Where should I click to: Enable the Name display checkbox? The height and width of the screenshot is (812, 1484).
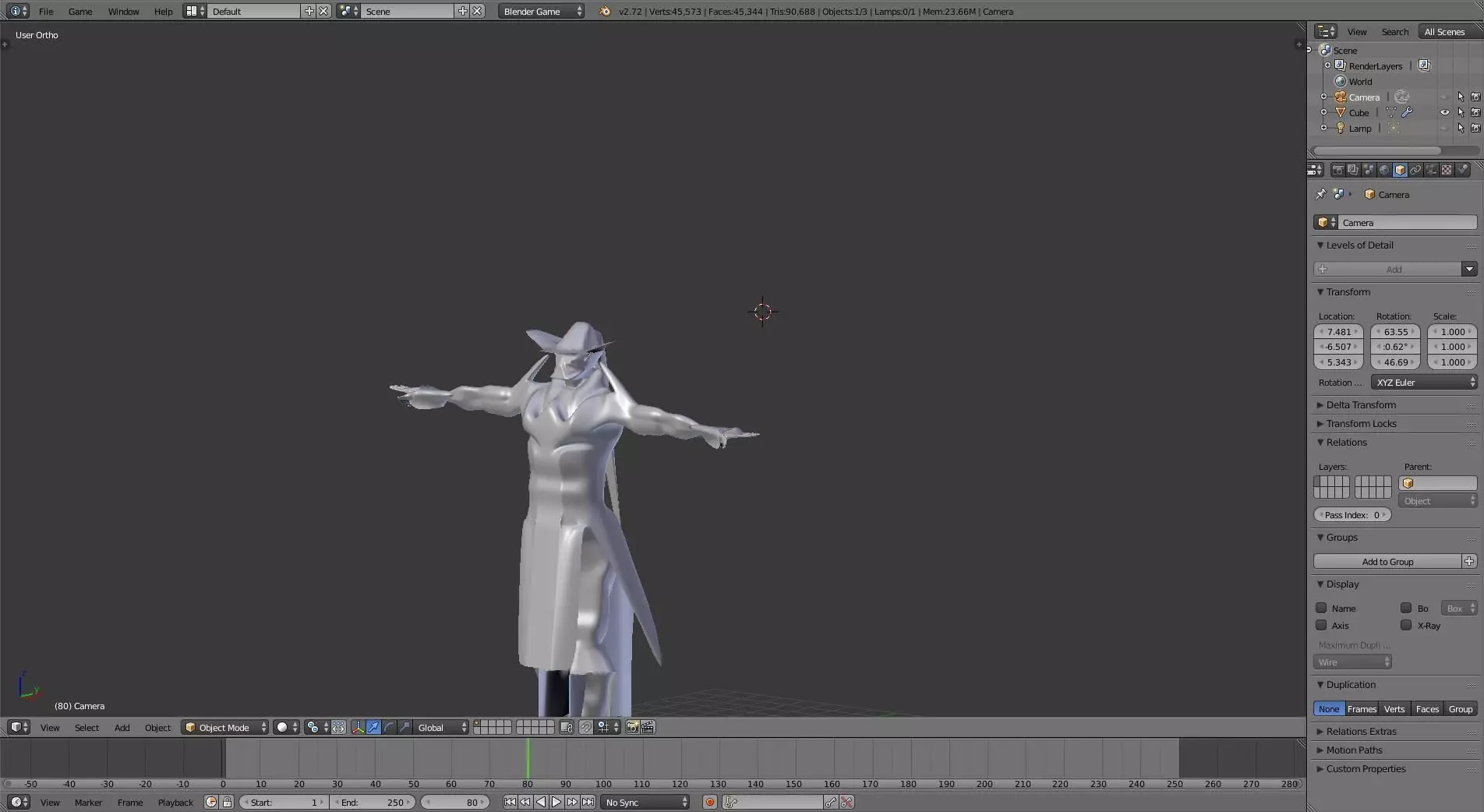click(1321, 608)
